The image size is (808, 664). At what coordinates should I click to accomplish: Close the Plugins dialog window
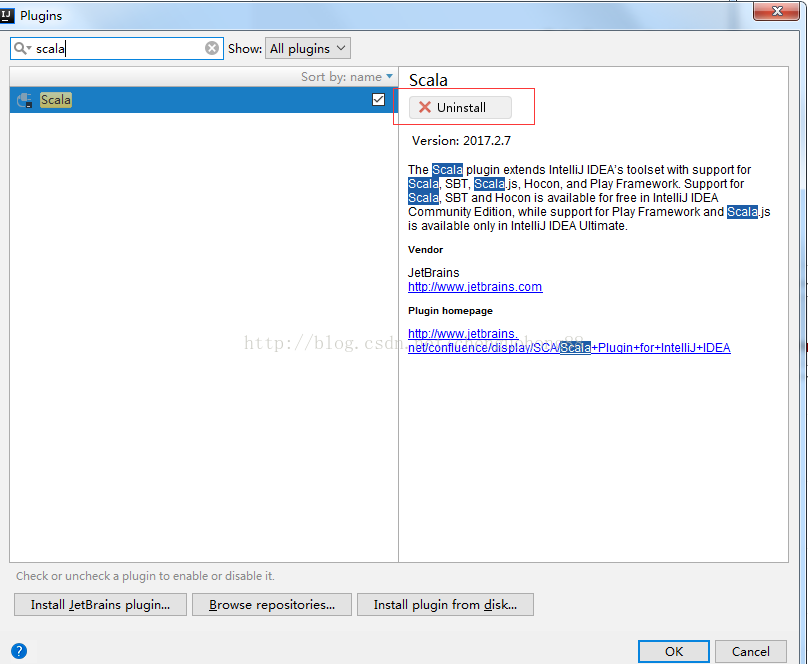click(777, 11)
